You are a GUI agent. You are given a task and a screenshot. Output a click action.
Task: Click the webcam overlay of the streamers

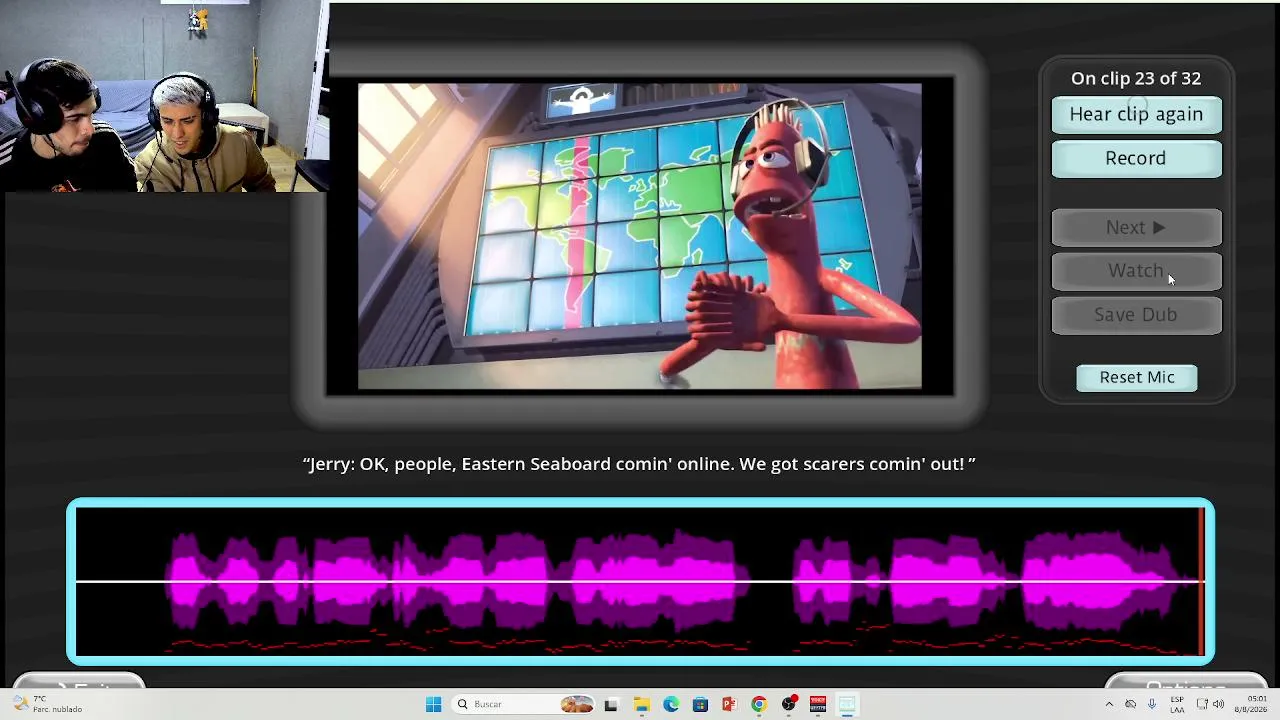[x=164, y=96]
